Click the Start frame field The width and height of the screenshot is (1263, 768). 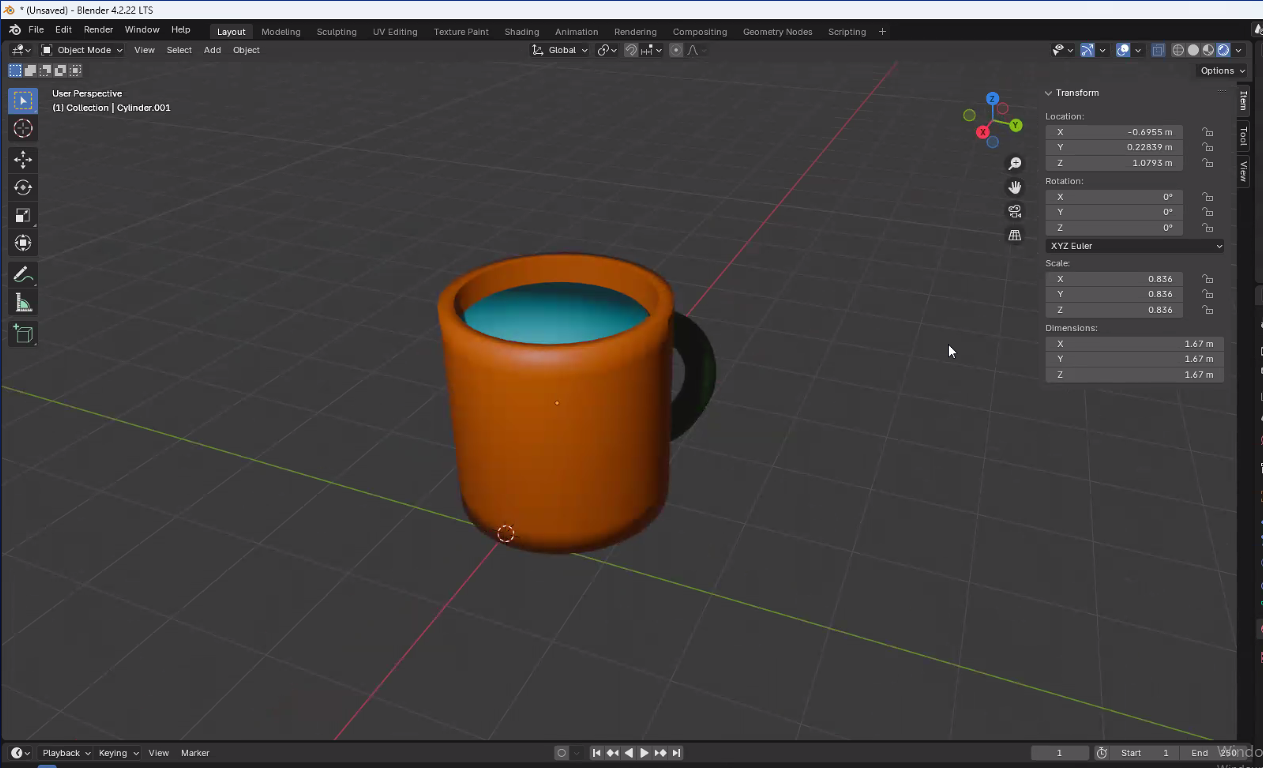tap(1145, 753)
